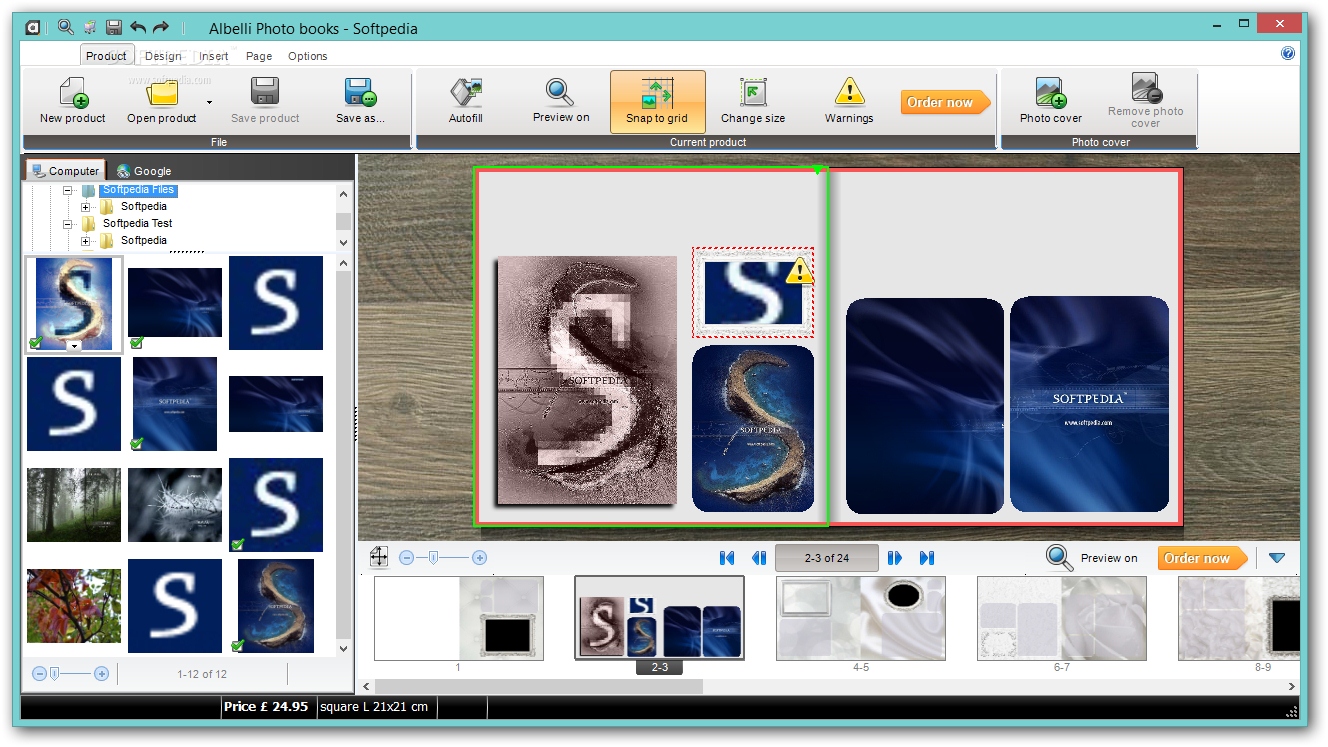Screen dimensions: 1328x747
Task: Switch to the Product tab
Action: point(106,56)
